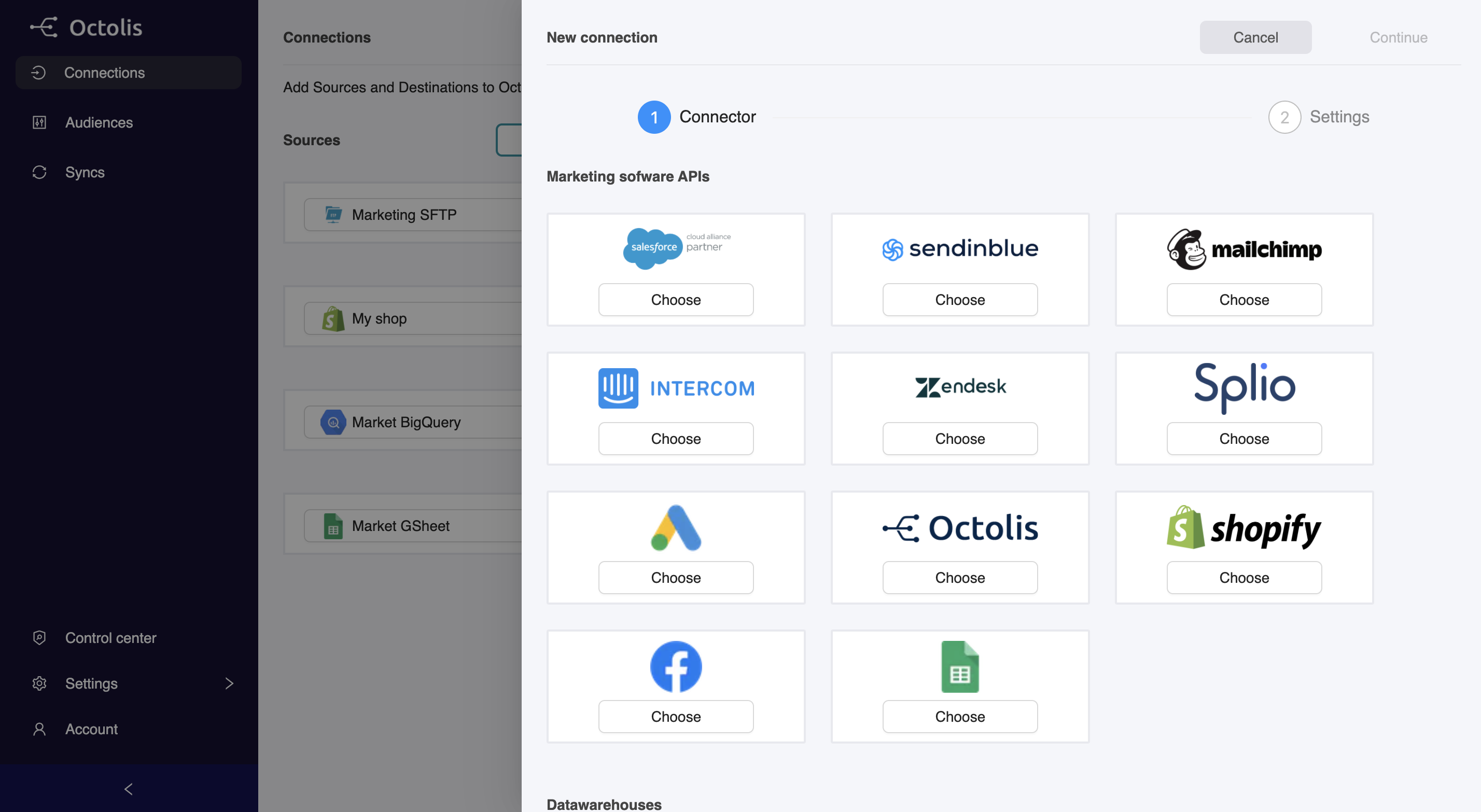Open Control center in the sidebar
Screen dimensions: 1481x812
[x=129, y=638]
